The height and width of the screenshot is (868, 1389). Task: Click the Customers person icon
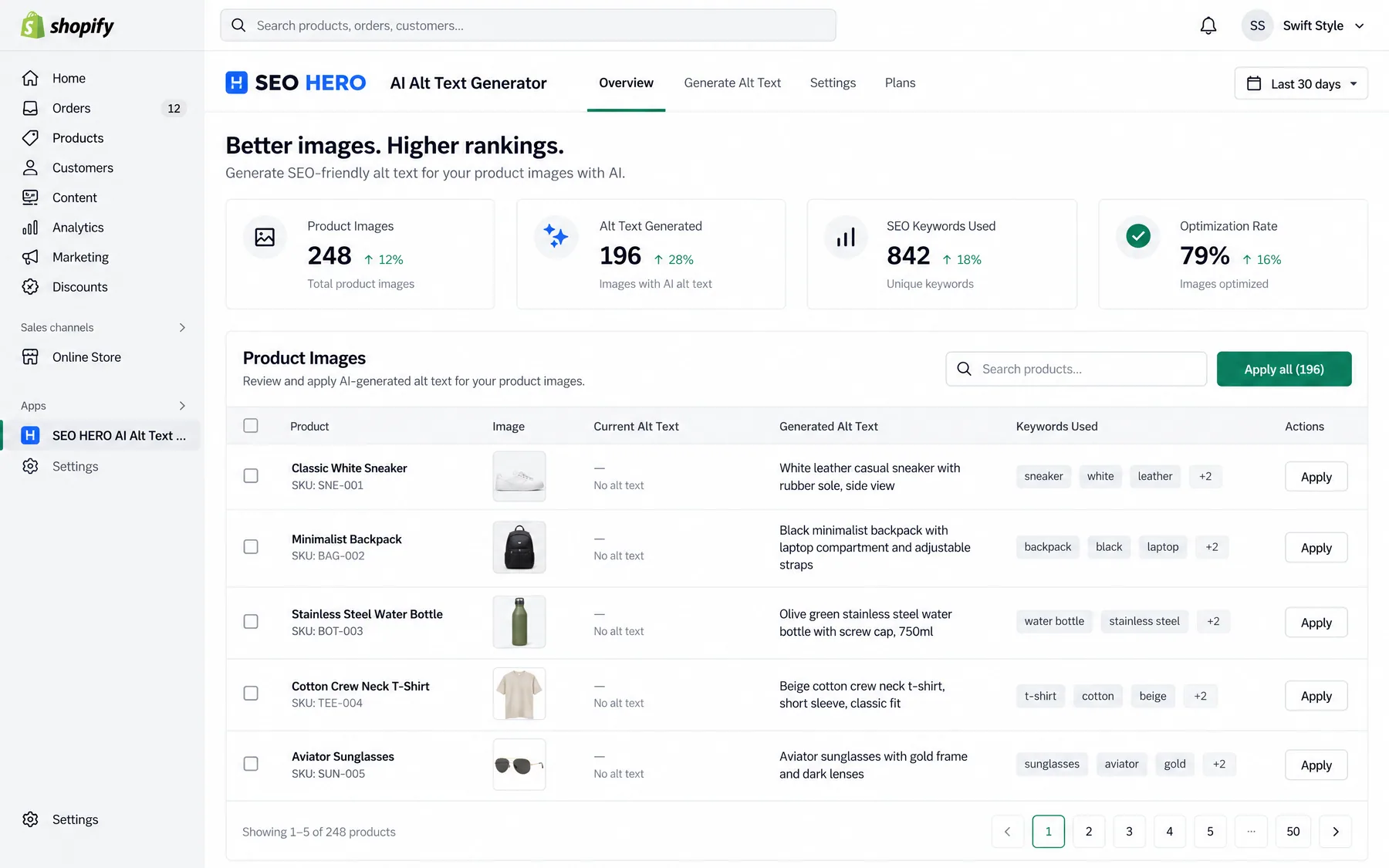point(30,167)
